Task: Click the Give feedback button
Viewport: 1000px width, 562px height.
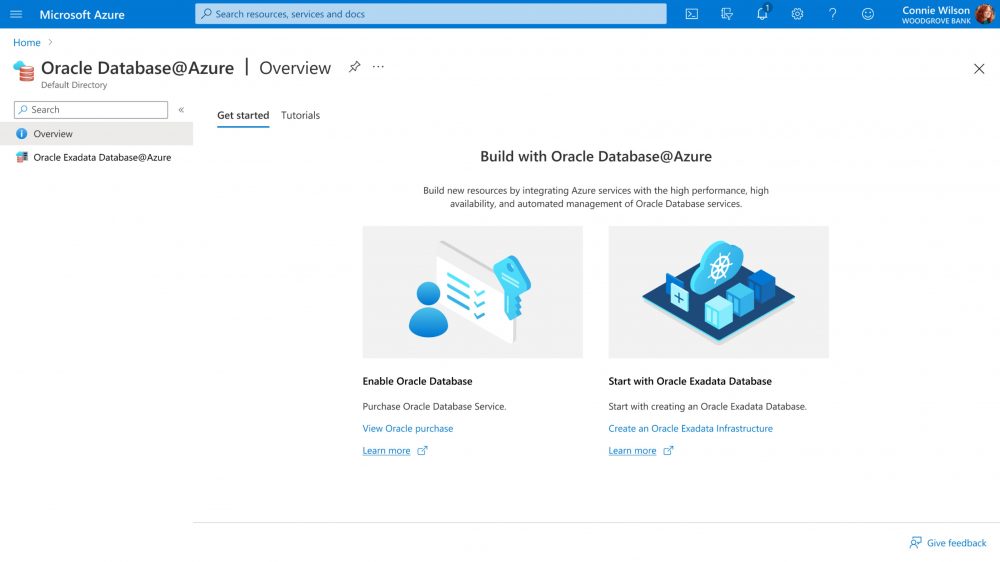Action: click(x=947, y=543)
